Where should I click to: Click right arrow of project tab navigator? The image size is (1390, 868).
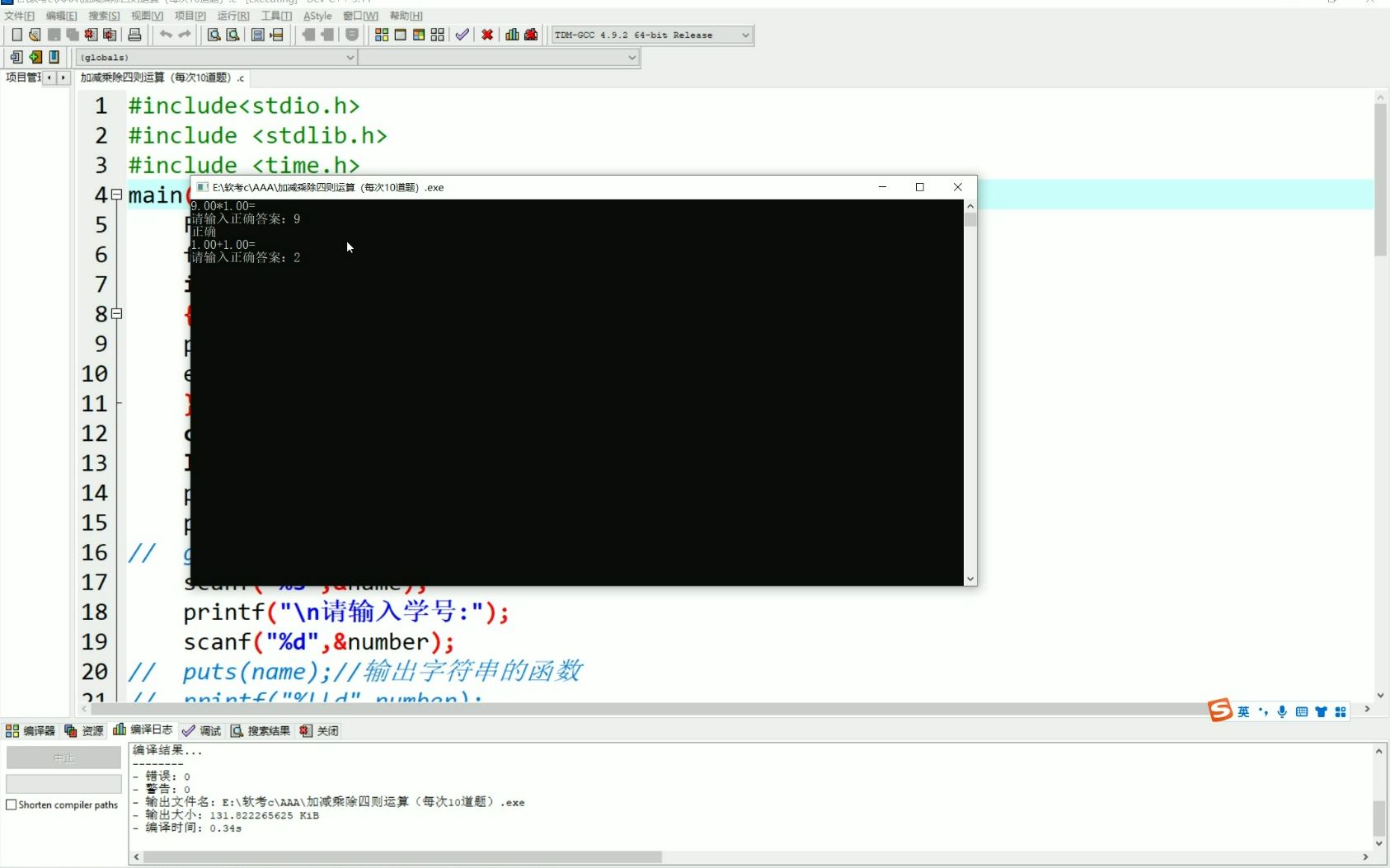63,77
